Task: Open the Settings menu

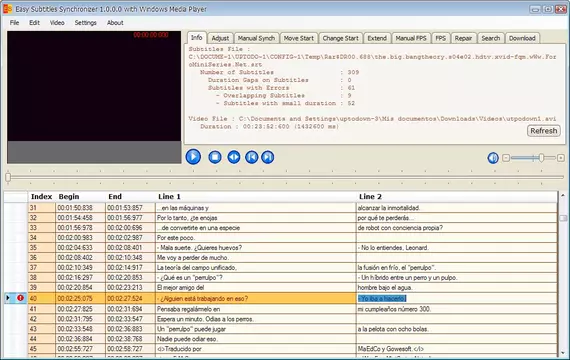Action: point(85,23)
